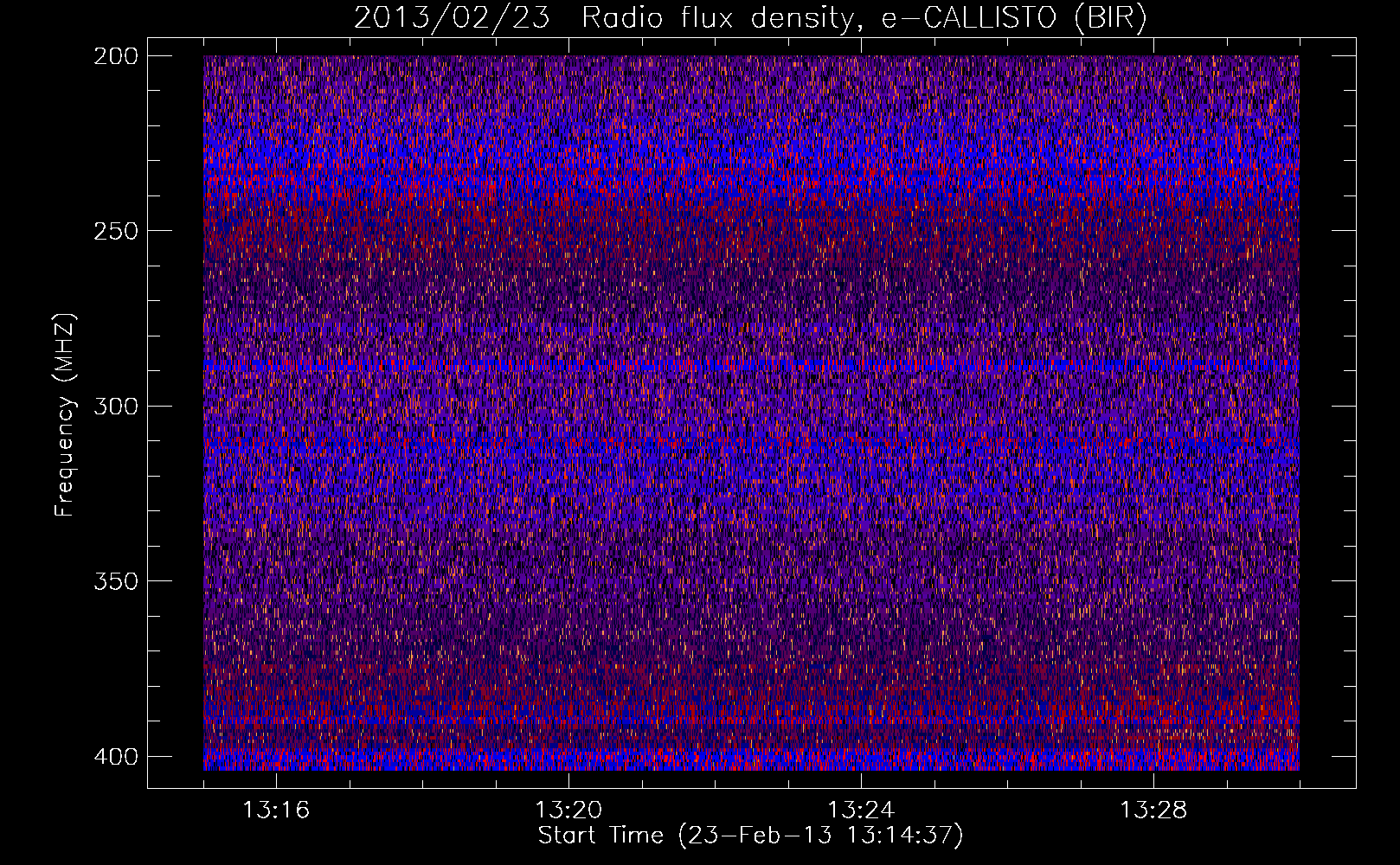The image size is (1400, 865).
Task: Click the '13:16' time axis label
Action: coord(276,811)
